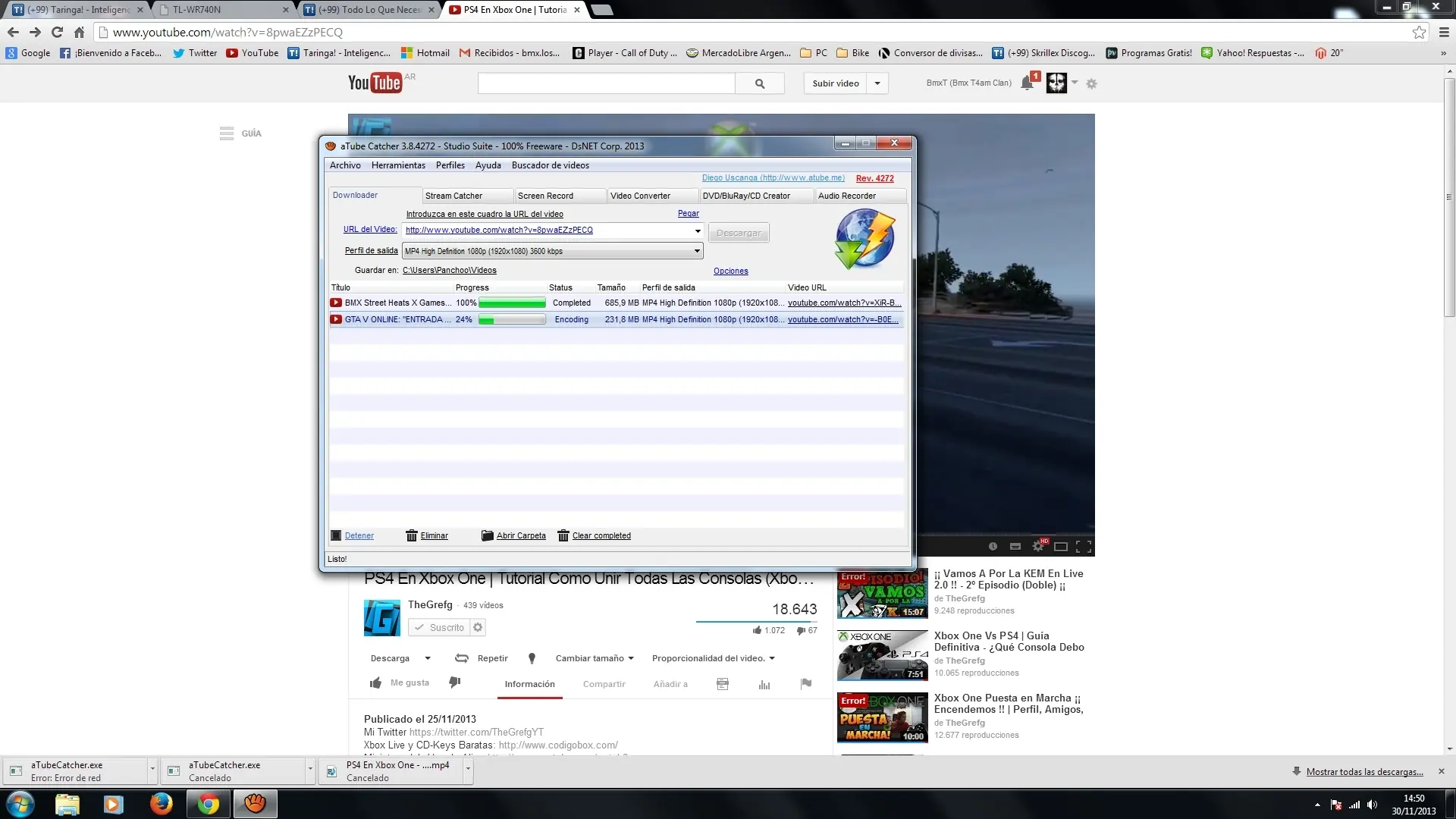Bookmark page with the star icon
This screenshot has width=1456, height=819.
tap(1419, 32)
